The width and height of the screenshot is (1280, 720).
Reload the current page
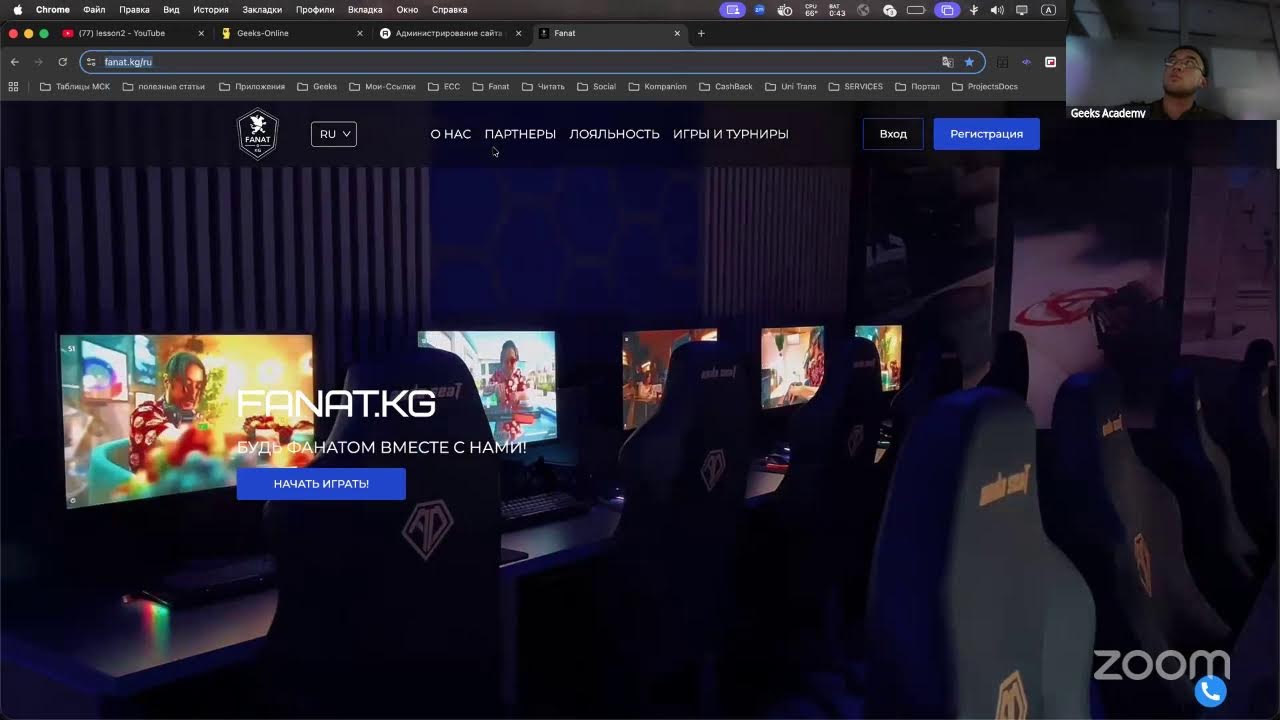click(63, 62)
